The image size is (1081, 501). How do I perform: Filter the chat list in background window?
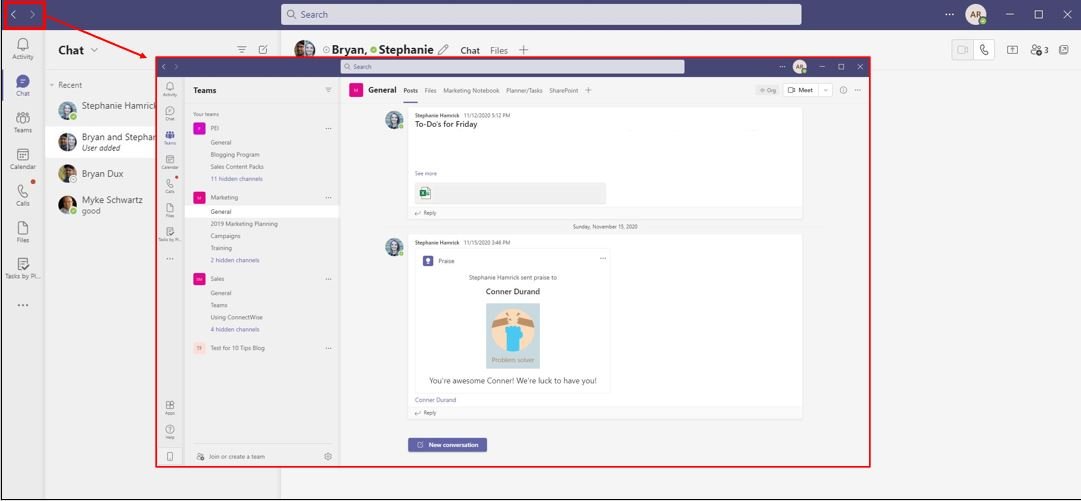[242, 50]
